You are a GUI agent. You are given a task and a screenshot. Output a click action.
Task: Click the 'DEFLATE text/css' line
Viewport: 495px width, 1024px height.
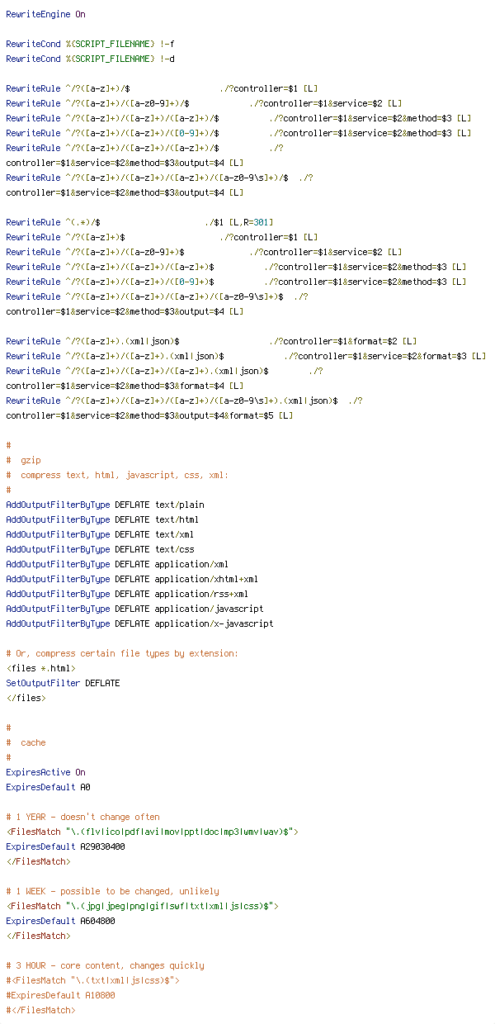pos(100,549)
